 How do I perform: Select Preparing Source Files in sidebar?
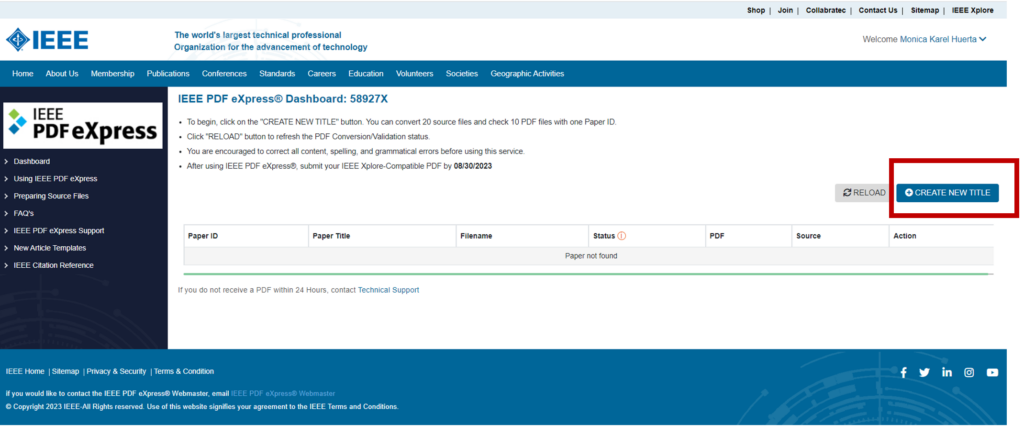(x=51, y=196)
